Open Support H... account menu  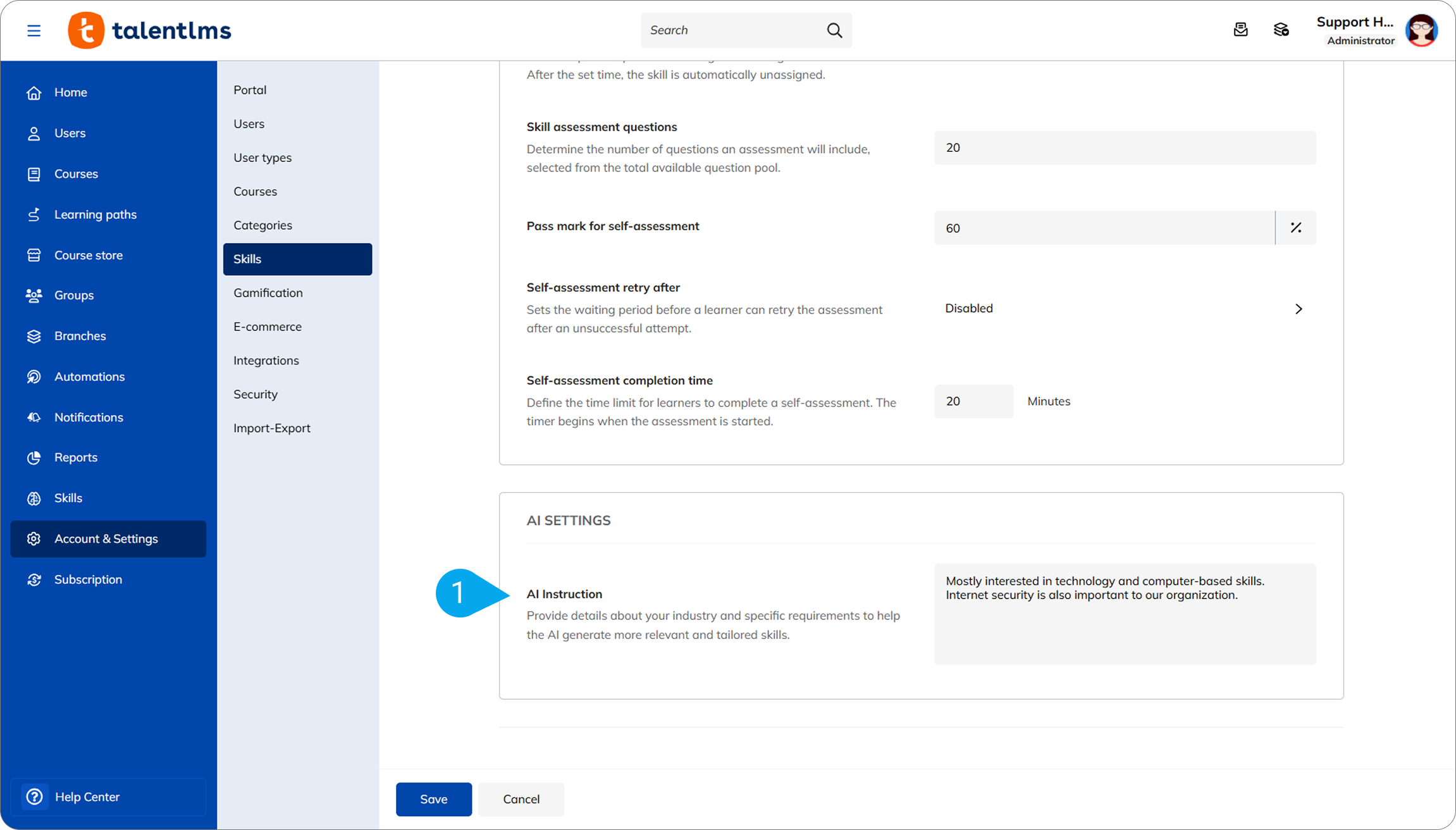pyautogui.click(x=1355, y=23)
